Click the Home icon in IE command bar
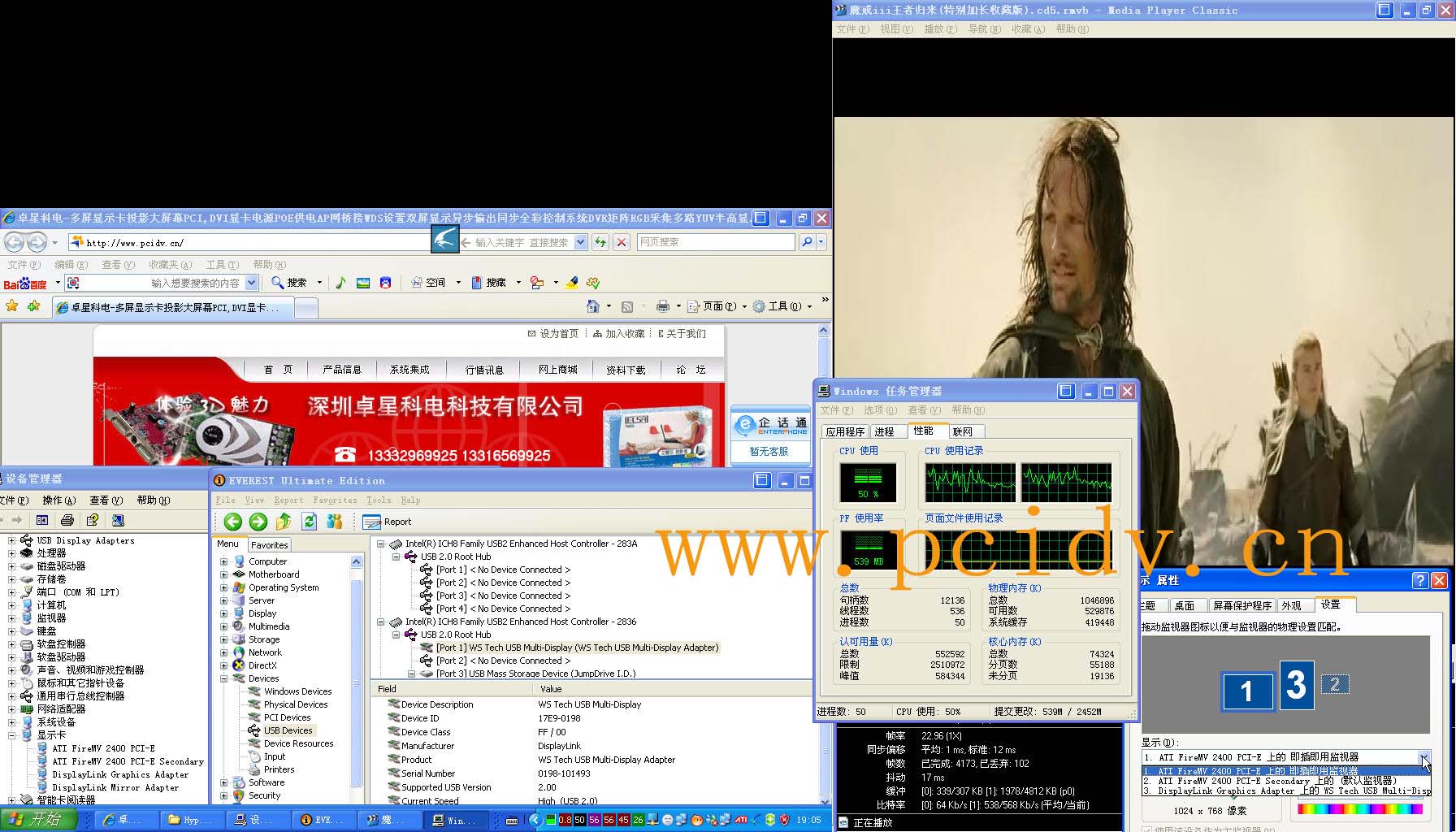Image resolution: width=1456 pixels, height=832 pixels. coord(593,306)
